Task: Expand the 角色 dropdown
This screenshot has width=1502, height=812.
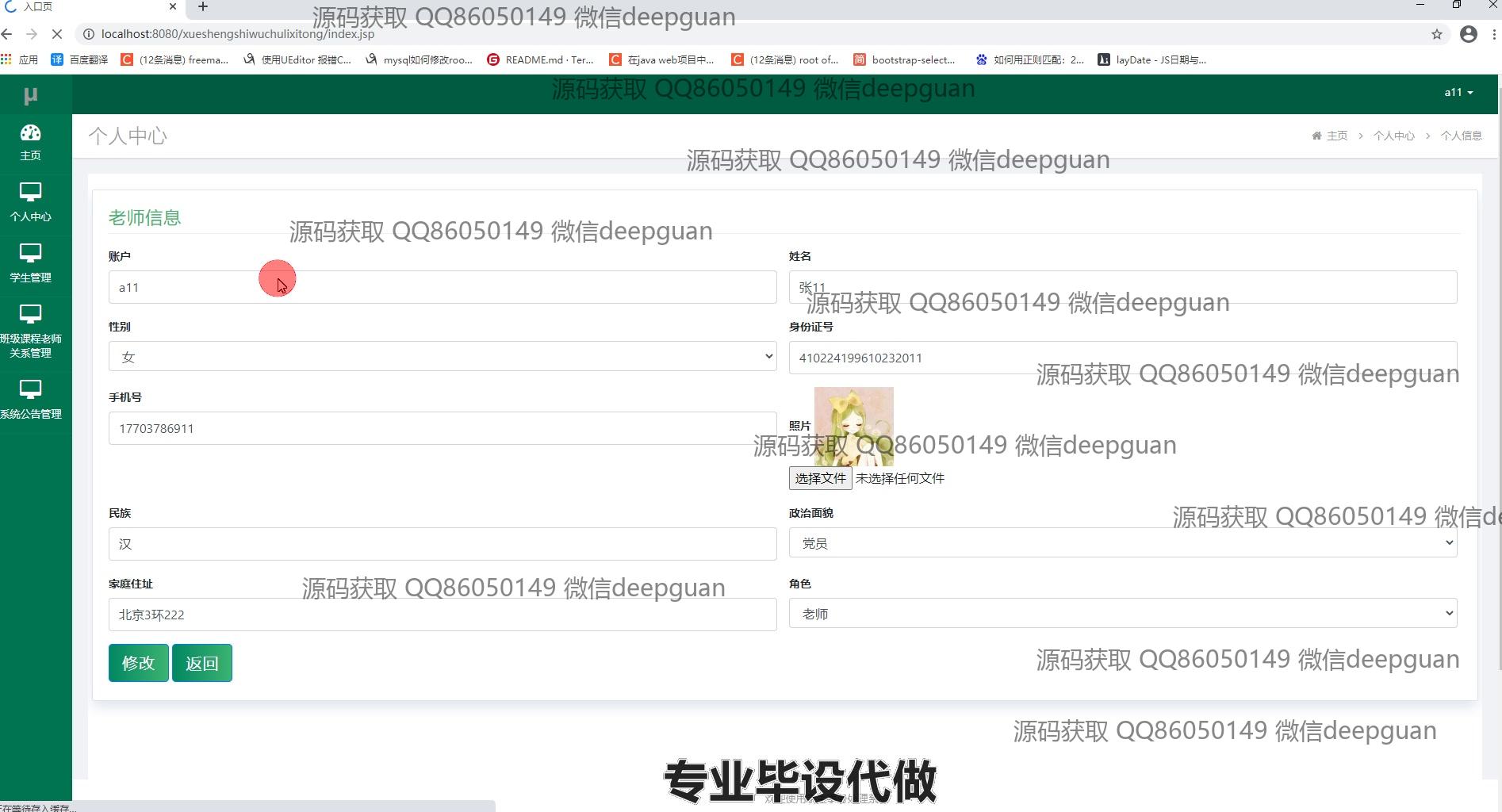Action: click(1122, 614)
